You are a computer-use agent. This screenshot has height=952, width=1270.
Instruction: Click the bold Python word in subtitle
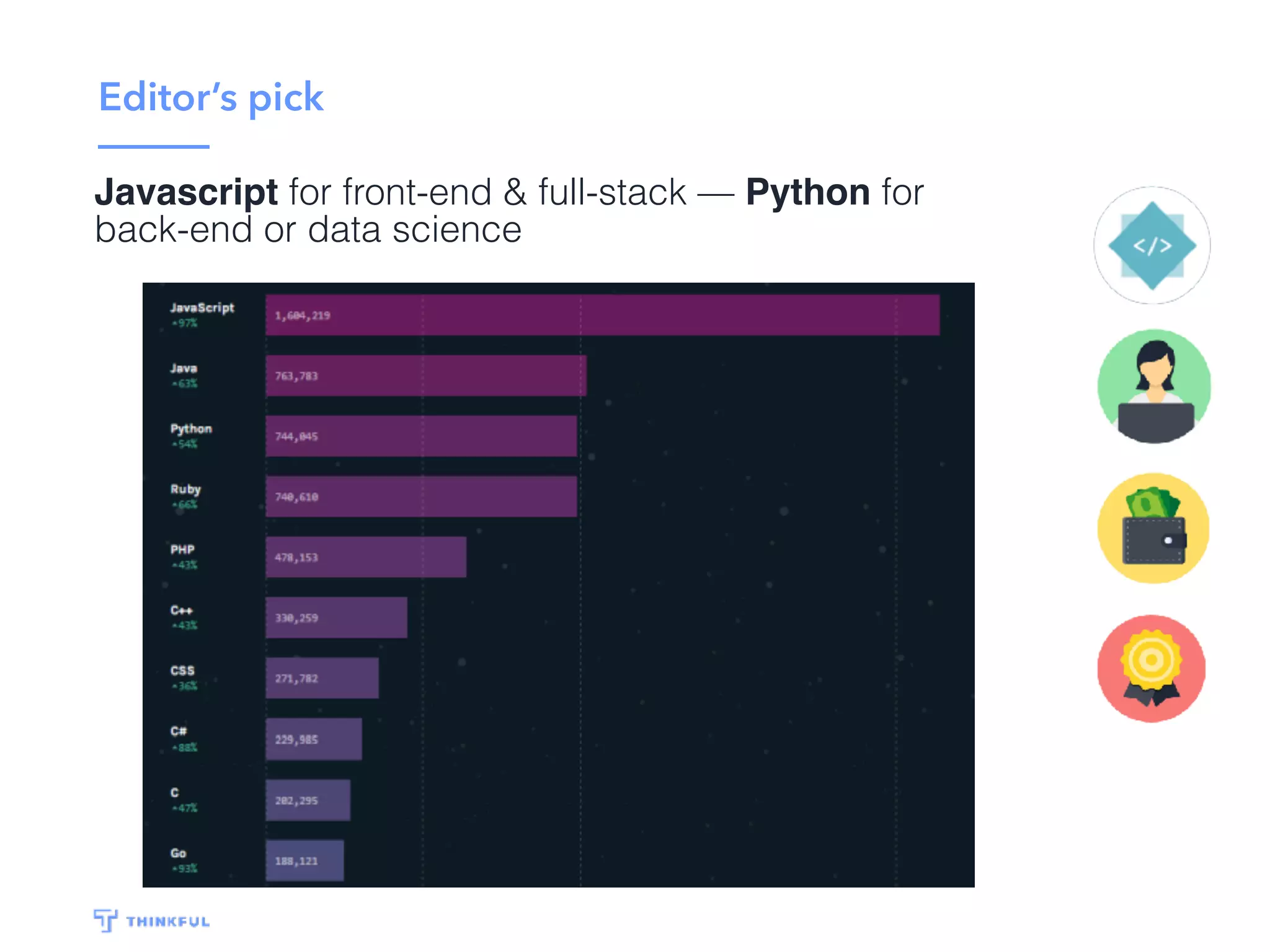[x=807, y=192]
